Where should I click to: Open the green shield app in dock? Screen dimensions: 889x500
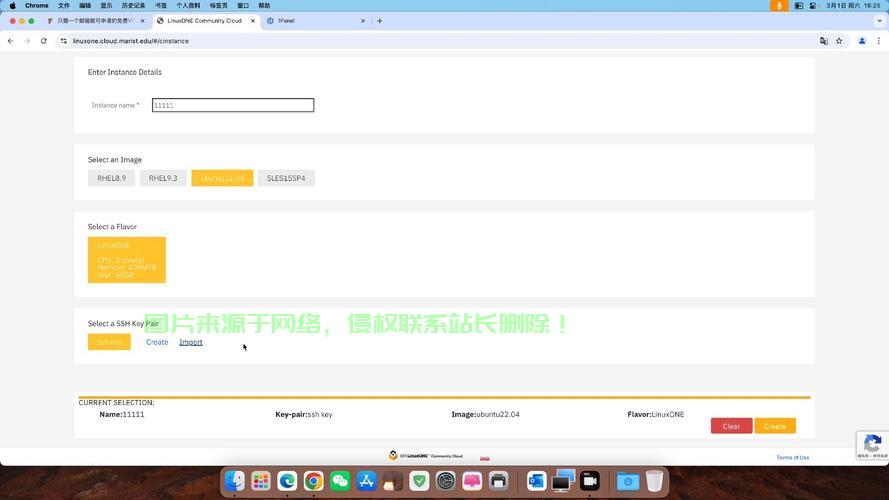pos(419,481)
